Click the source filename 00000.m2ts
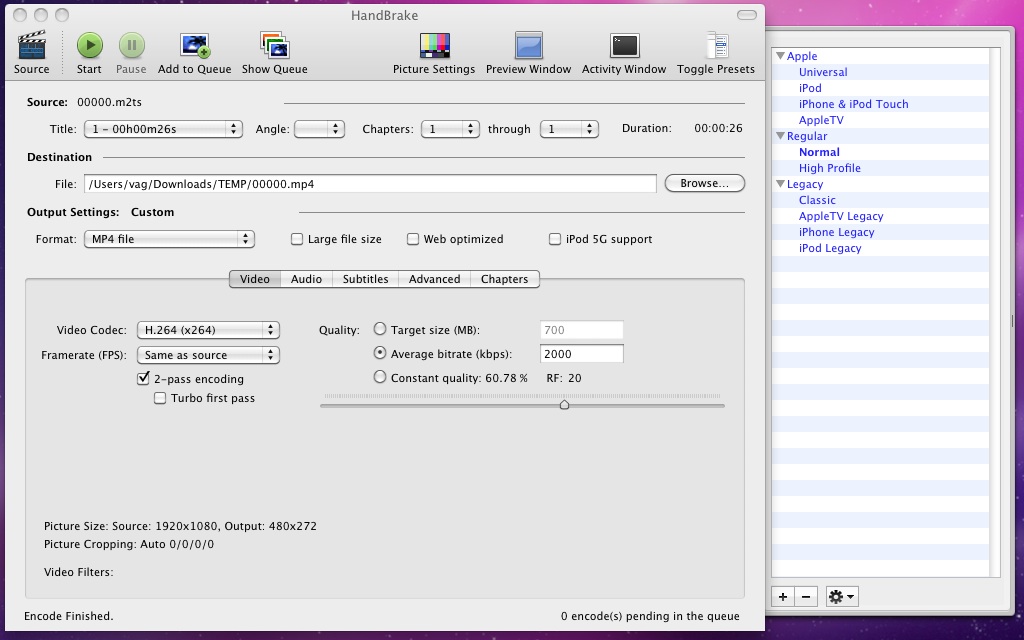The height and width of the screenshot is (640, 1024). point(109,102)
